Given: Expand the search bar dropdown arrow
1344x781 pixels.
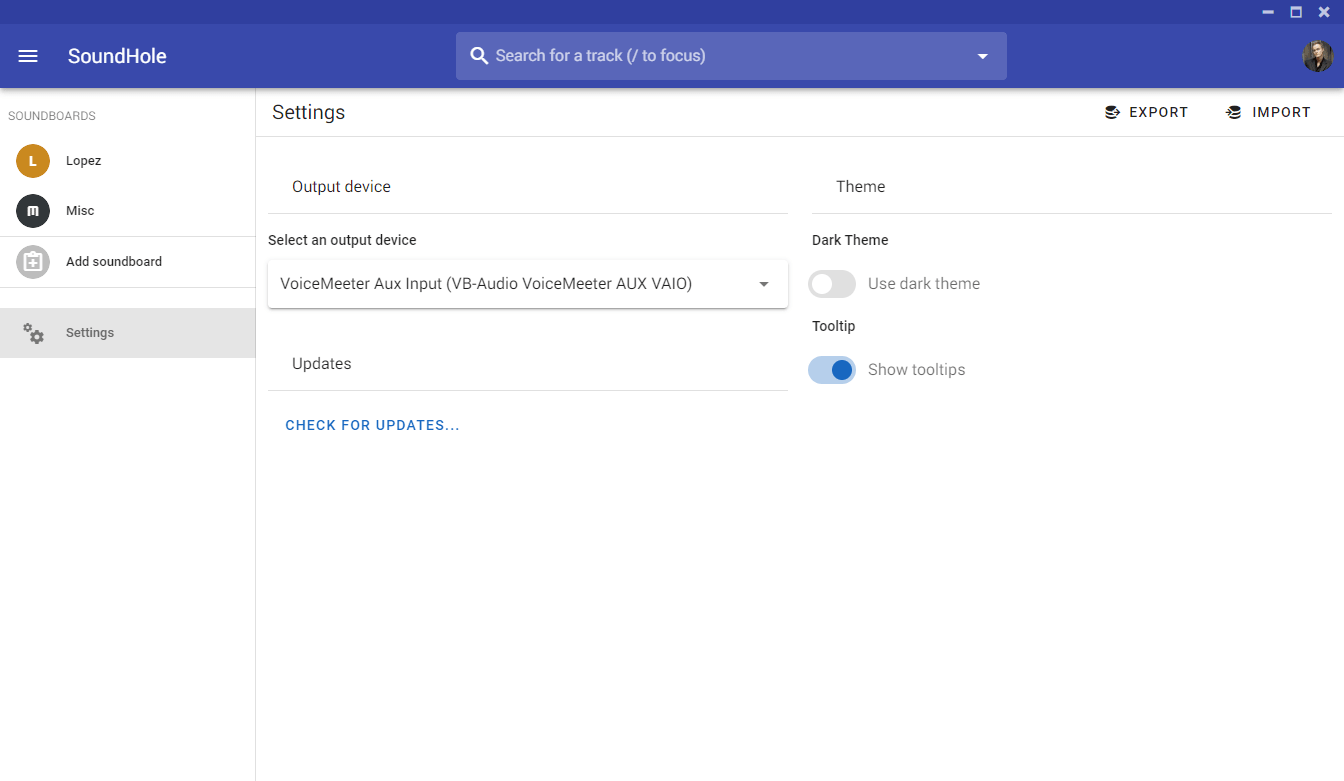Looking at the screenshot, I should 982,56.
